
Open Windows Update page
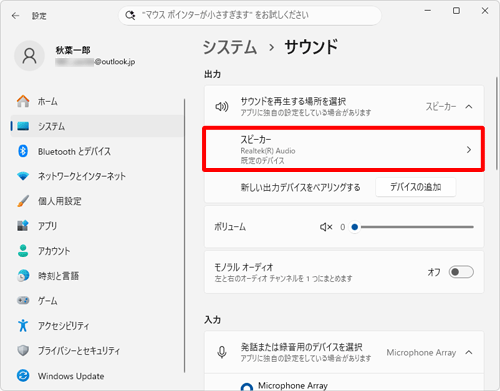(x=97, y=376)
